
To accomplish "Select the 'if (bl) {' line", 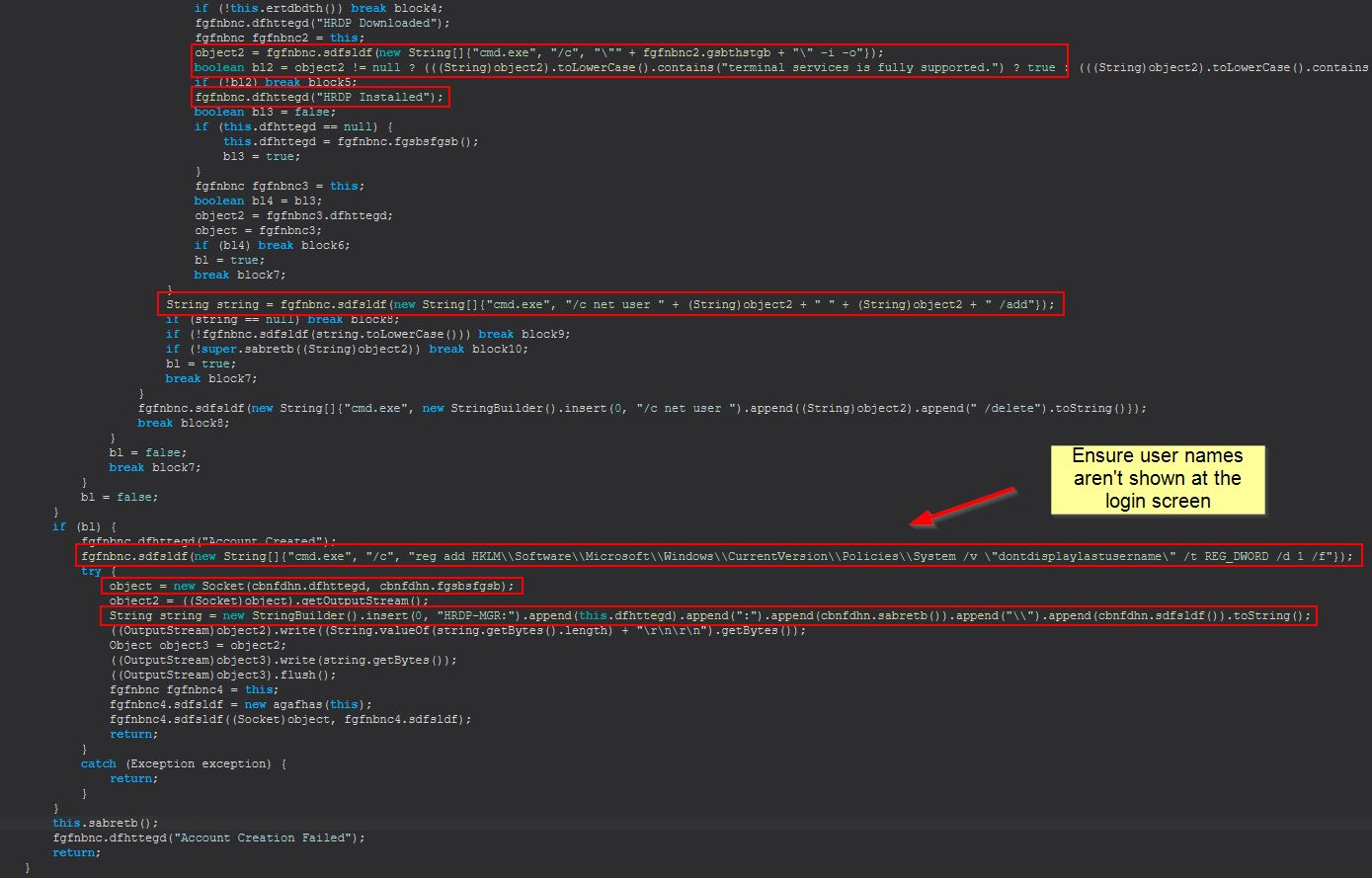I will (x=84, y=526).
